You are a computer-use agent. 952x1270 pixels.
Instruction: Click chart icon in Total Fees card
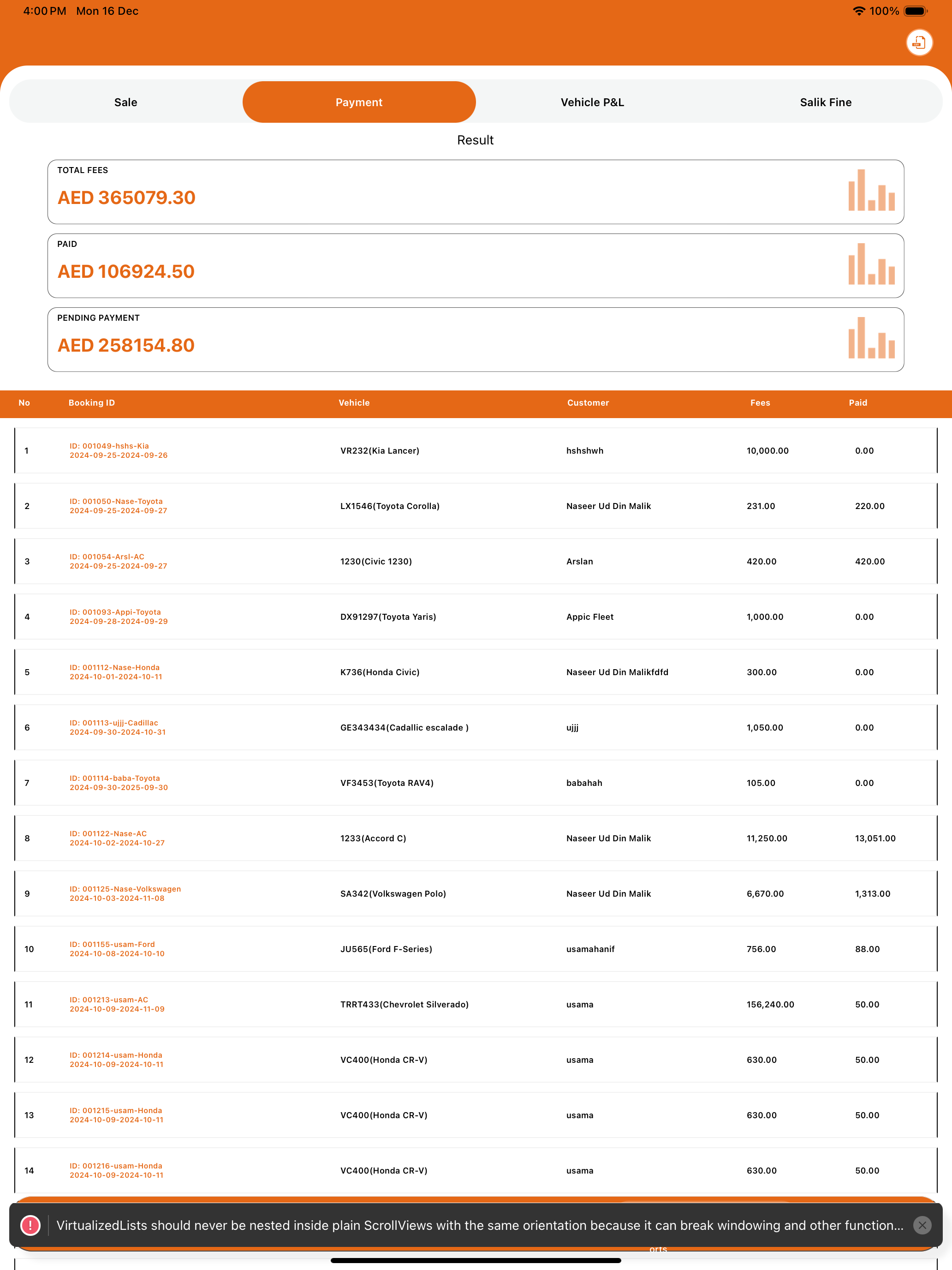coord(872,190)
